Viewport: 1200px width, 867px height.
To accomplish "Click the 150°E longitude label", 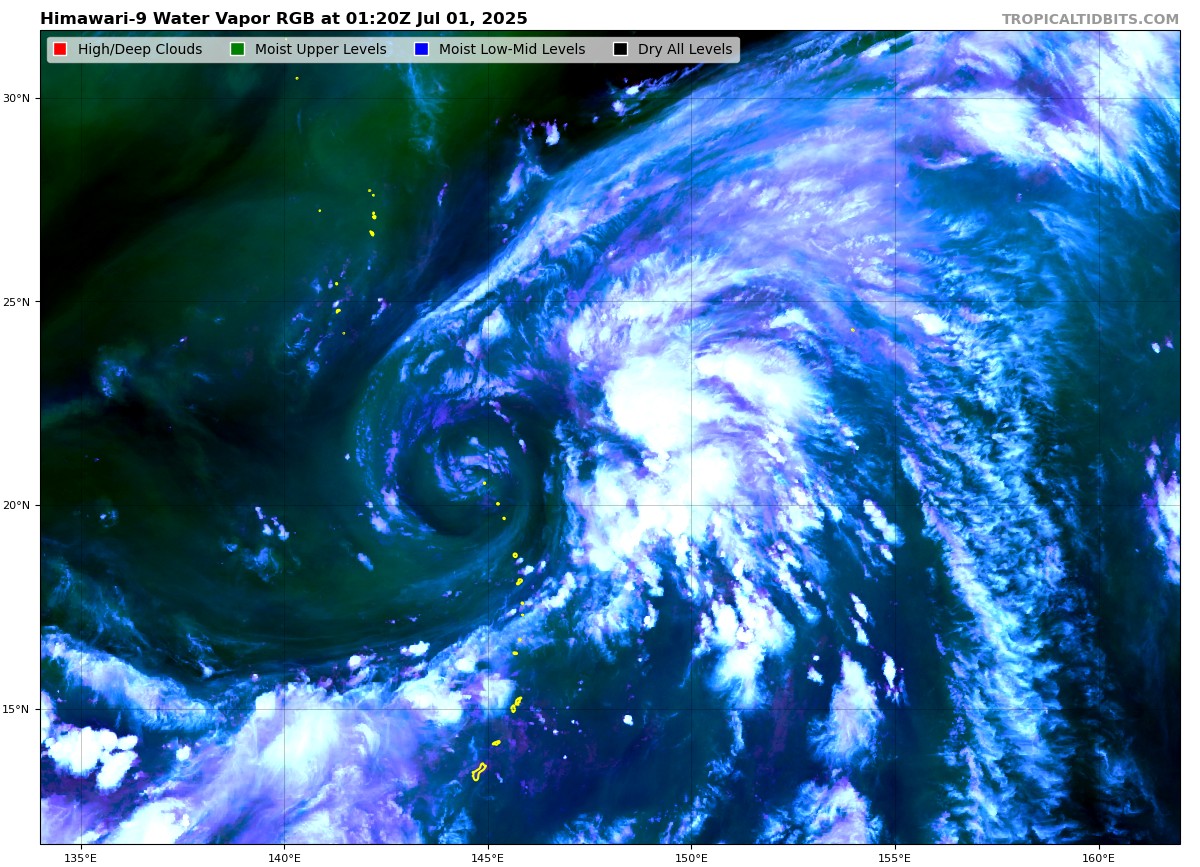I will point(691,857).
